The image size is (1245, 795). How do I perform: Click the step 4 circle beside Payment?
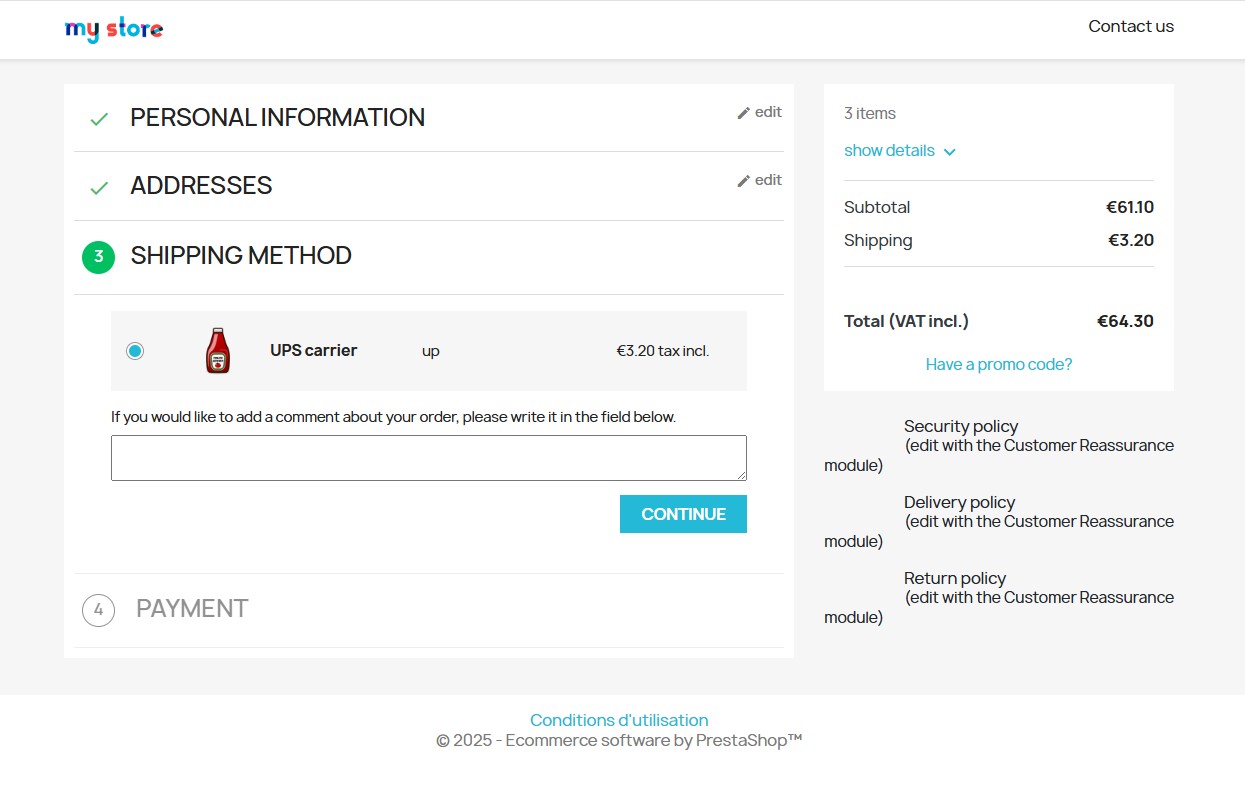[98, 609]
